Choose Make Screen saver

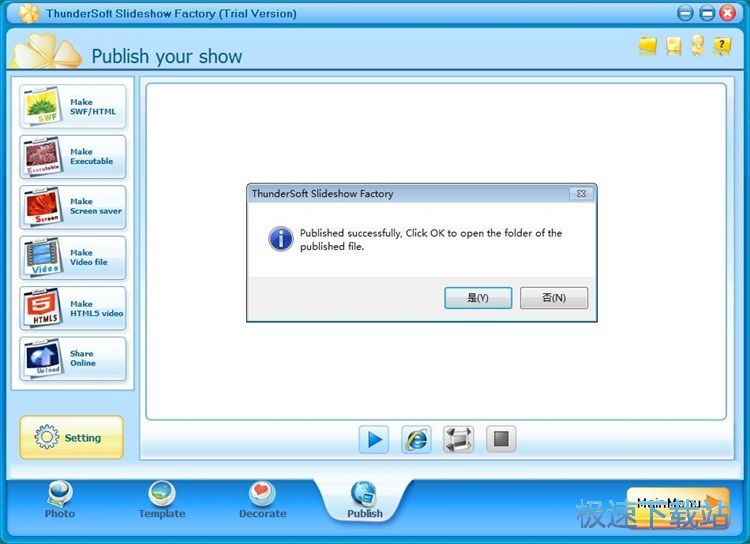click(73, 207)
